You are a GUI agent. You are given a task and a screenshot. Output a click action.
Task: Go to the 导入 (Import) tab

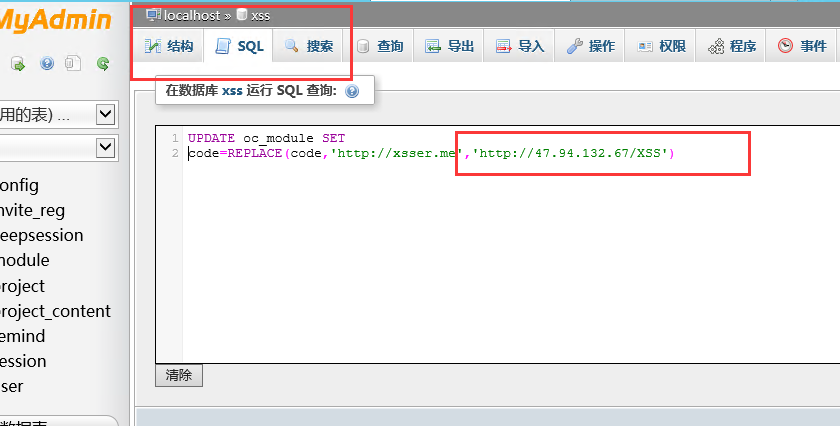pos(519,46)
